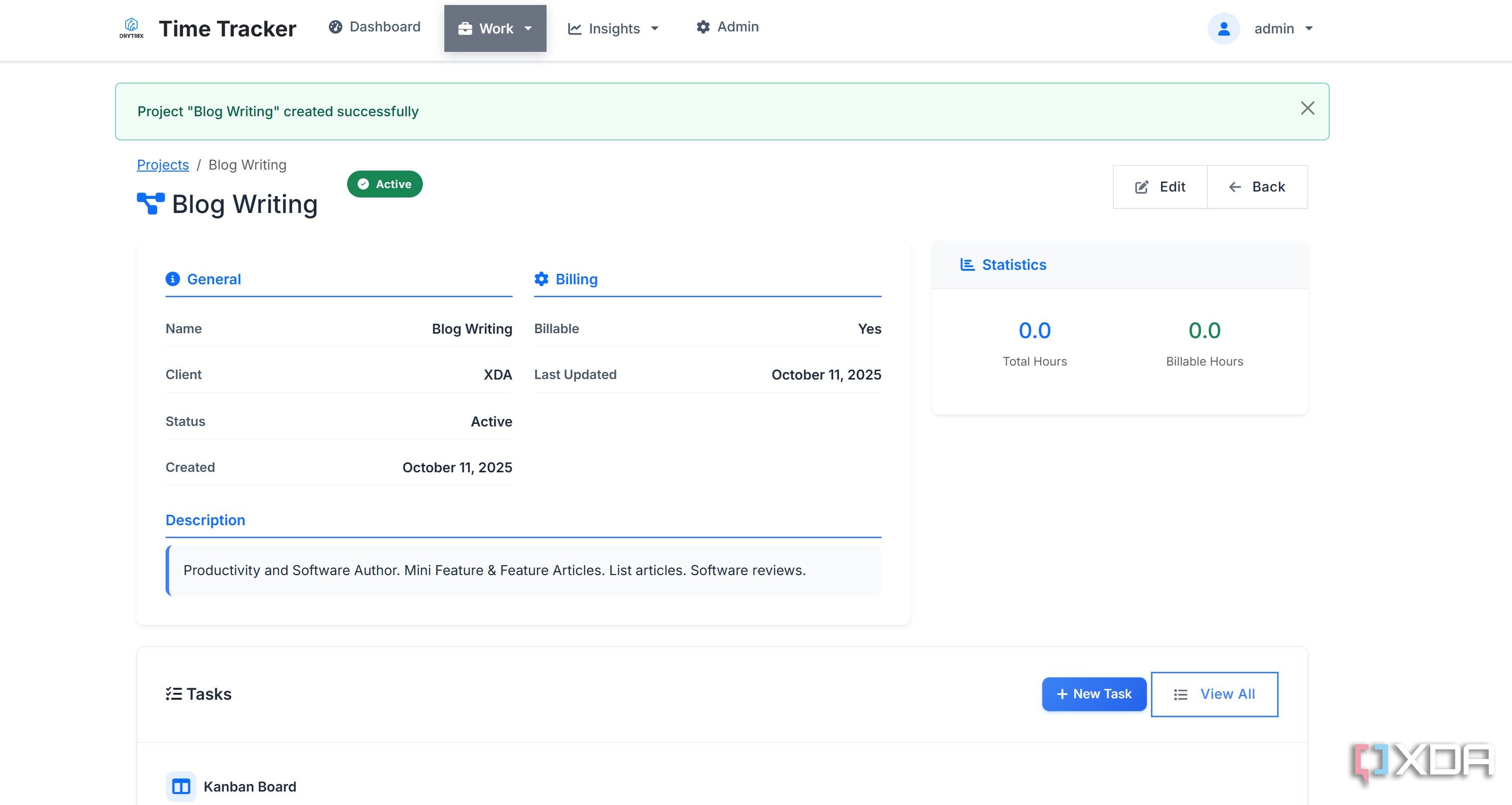Create a task with New Task button
1512x805 pixels.
pyautogui.click(x=1094, y=694)
